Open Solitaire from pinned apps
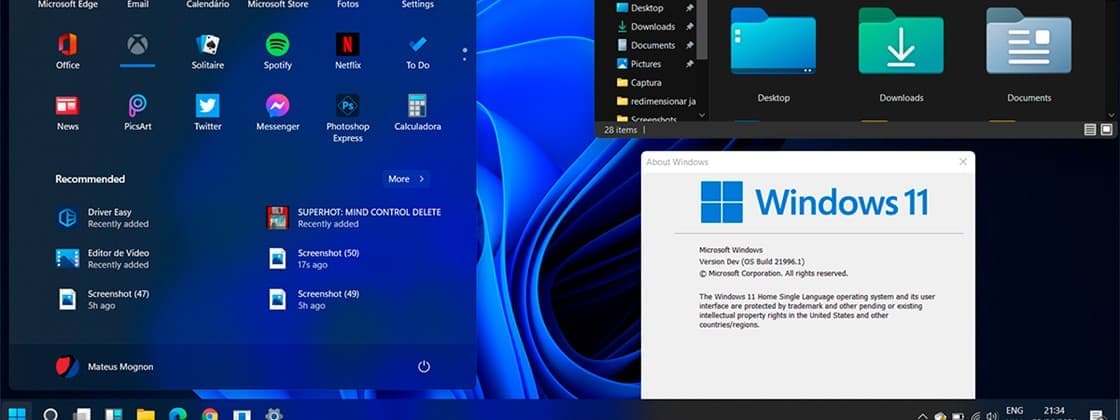 tap(208, 52)
